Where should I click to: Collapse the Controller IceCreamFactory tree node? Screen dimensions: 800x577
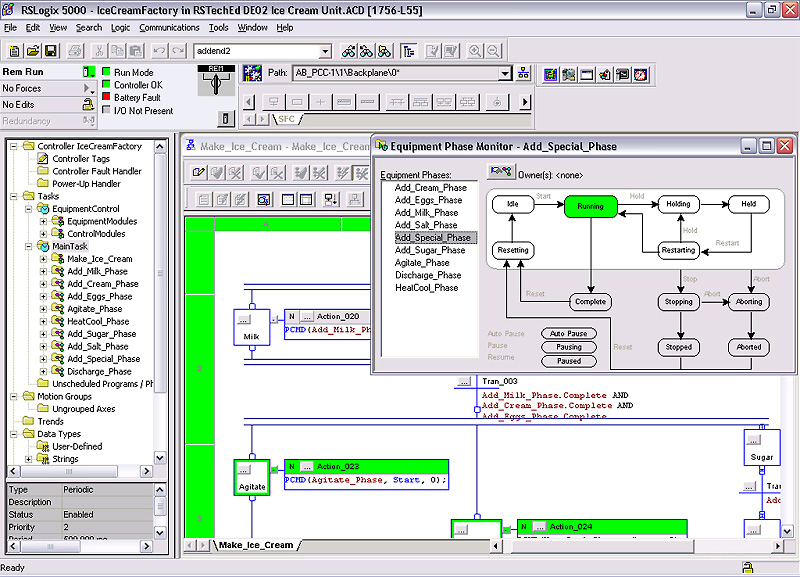click(14, 146)
